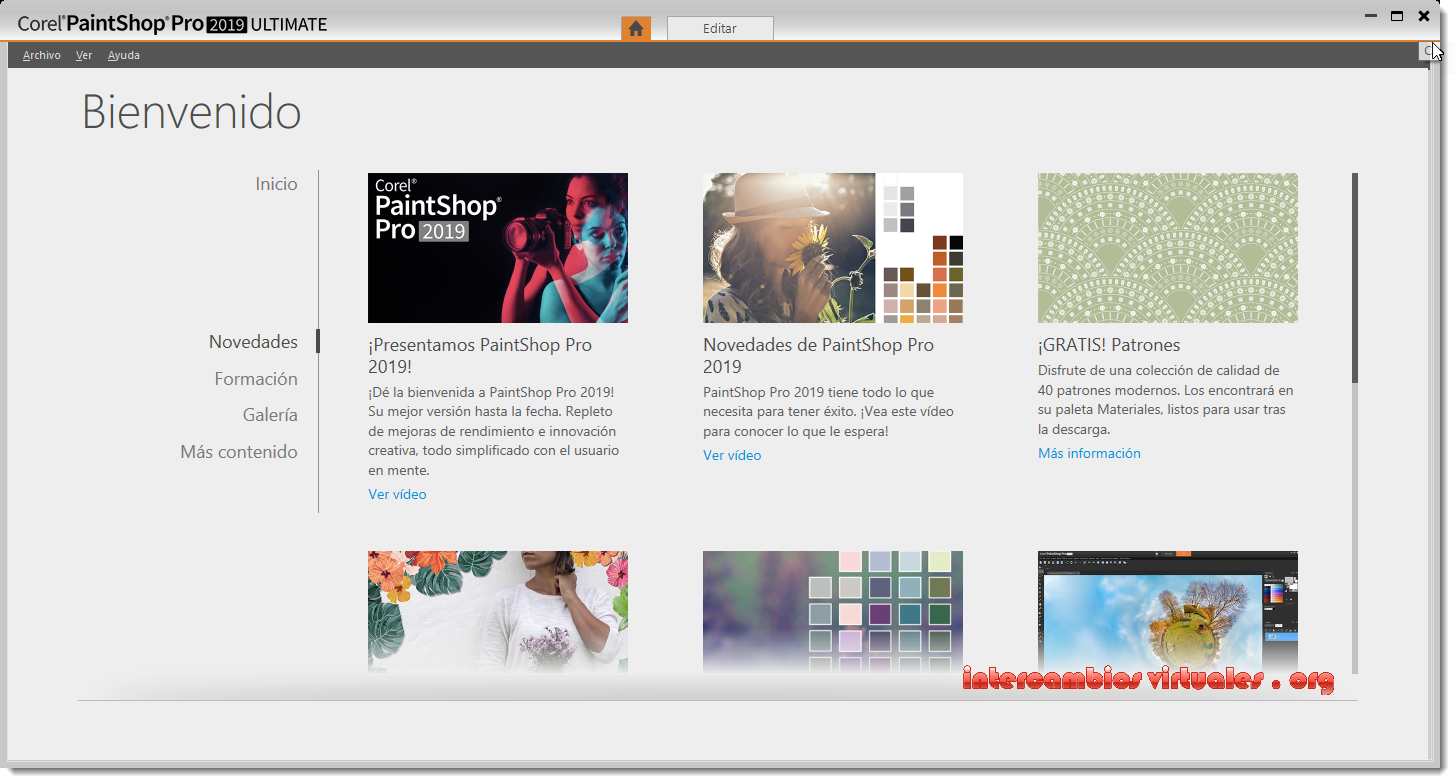
Task: Switch to the Editar tab
Action: [x=720, y=28]
